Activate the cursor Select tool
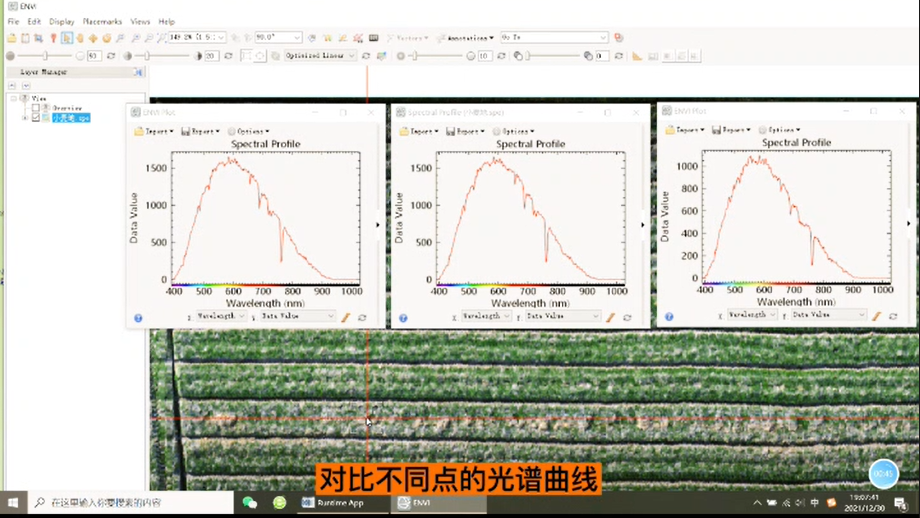Viewport: 920px width, 518px height. (66, 38)
